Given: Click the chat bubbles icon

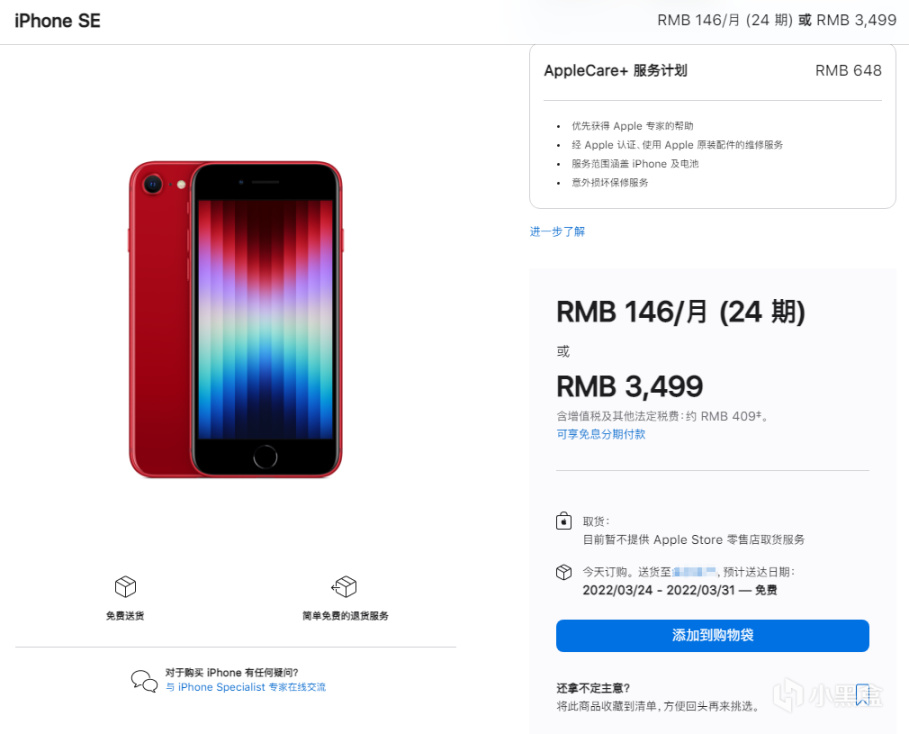Looking at the screenshot, I should pos(144,681).
